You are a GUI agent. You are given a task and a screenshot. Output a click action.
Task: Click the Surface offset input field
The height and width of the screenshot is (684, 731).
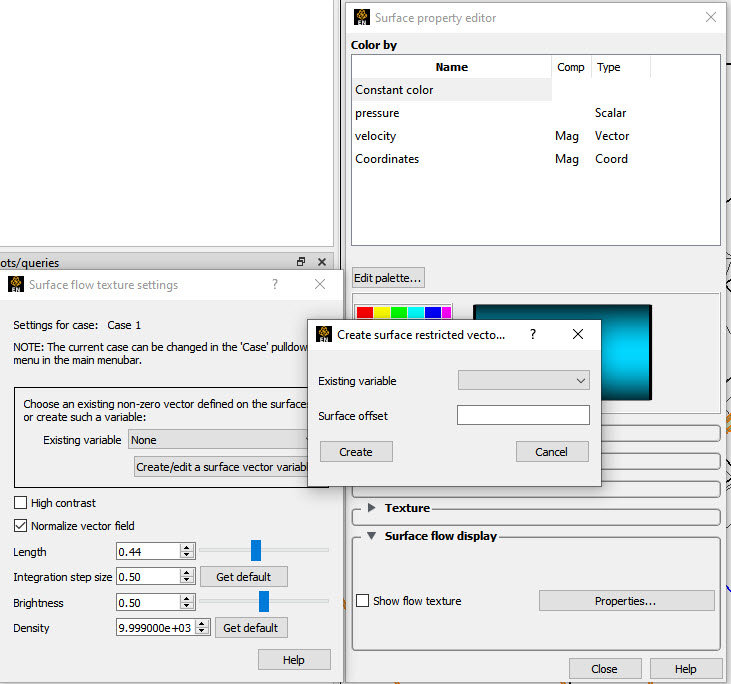(x=524, y=415)
